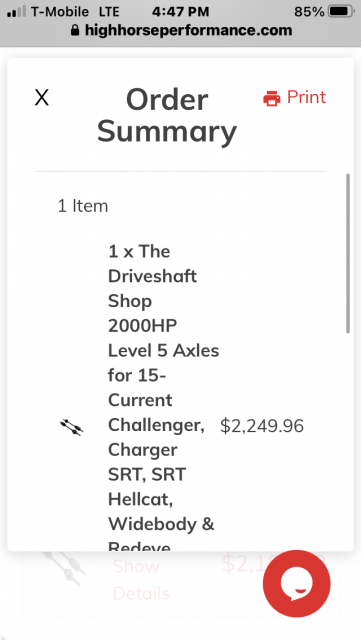Tap the cellular signal bars icon
Viewport: 361px width, 640px height.
(17, 11)
